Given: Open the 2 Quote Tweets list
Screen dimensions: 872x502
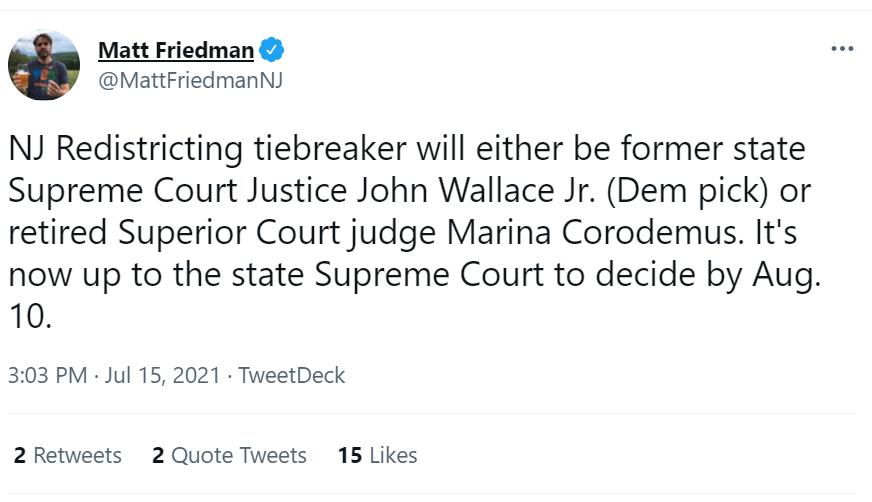Looking at the screenshot, I should 229,455.
